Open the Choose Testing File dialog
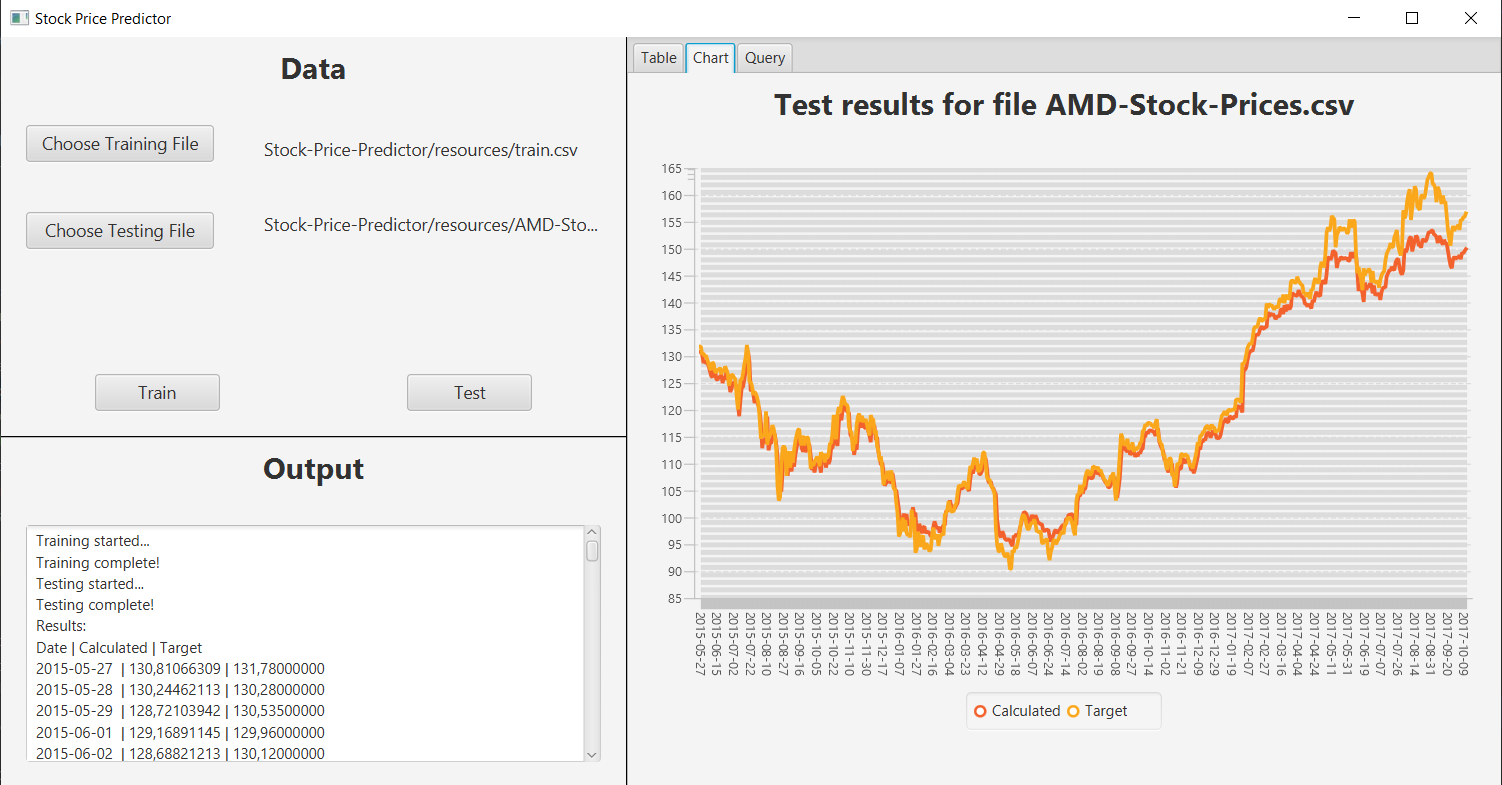1502x785 pixels. click(x=119, y=230)
